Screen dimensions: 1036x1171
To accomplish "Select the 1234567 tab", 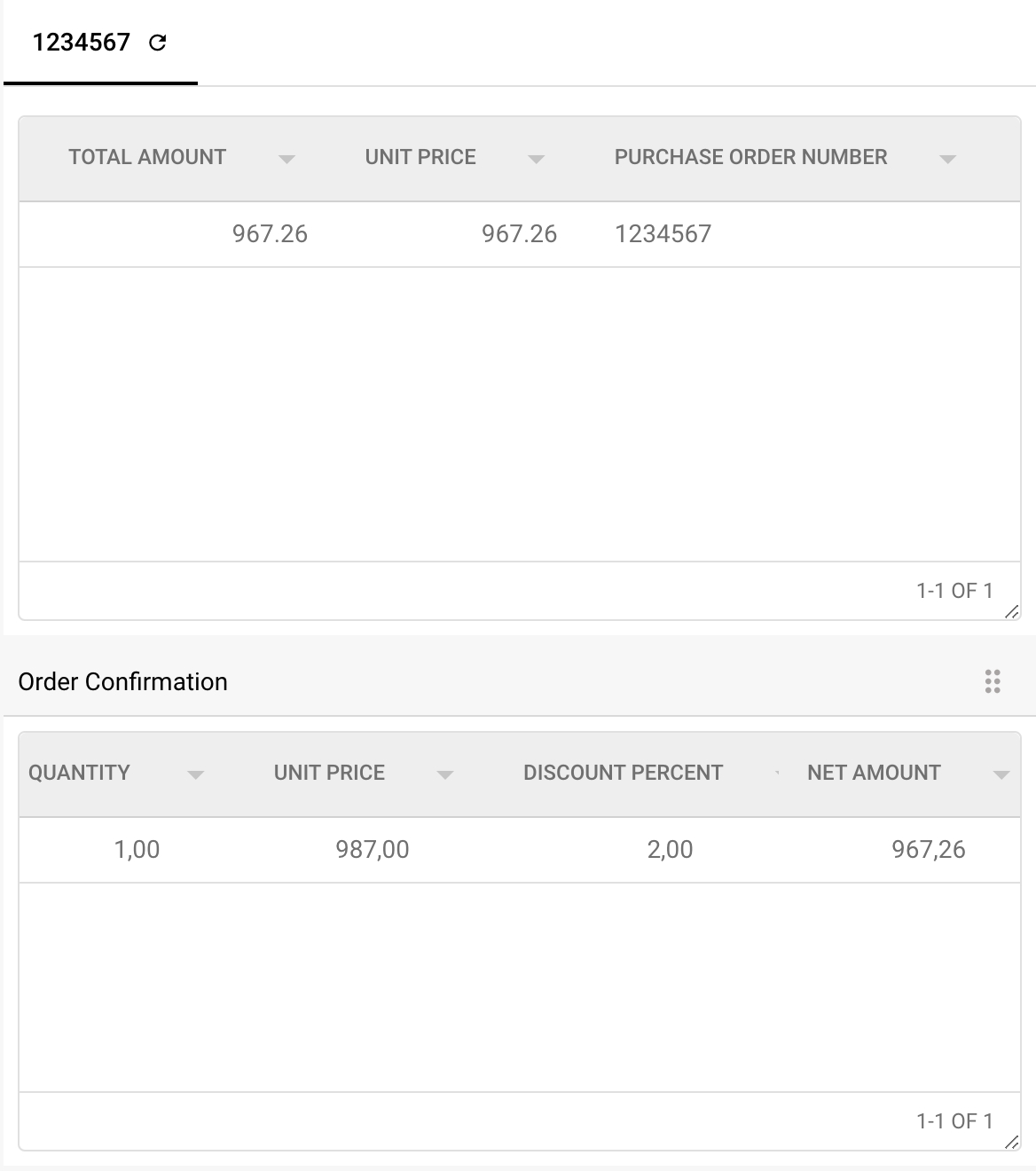I will 82,43.
